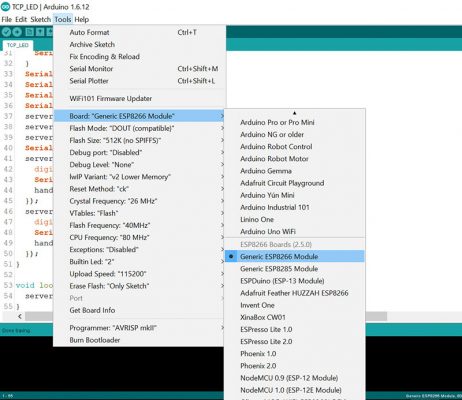The height and width of the screenshot is (400, 462).
Task: Open the Sketch menu
Action: point(41,19)
